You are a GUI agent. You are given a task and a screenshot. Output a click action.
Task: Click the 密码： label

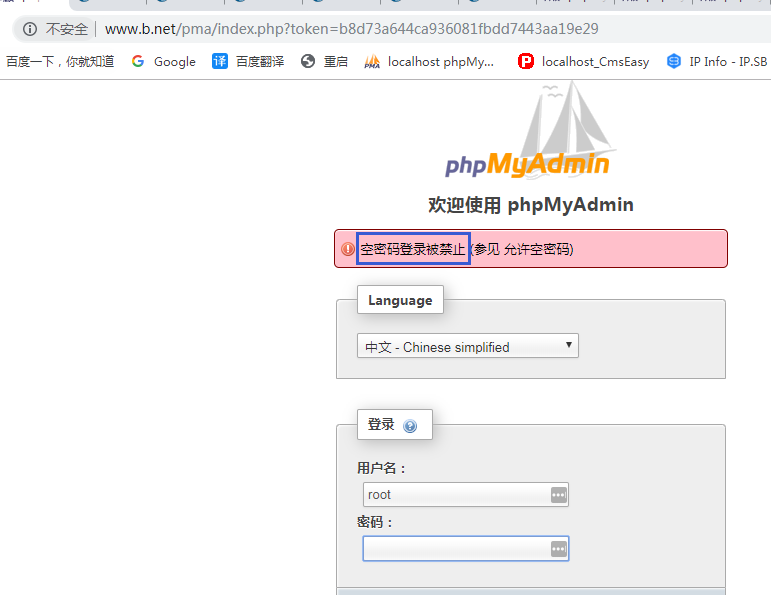pyautogui.click(x=375, y=522)
